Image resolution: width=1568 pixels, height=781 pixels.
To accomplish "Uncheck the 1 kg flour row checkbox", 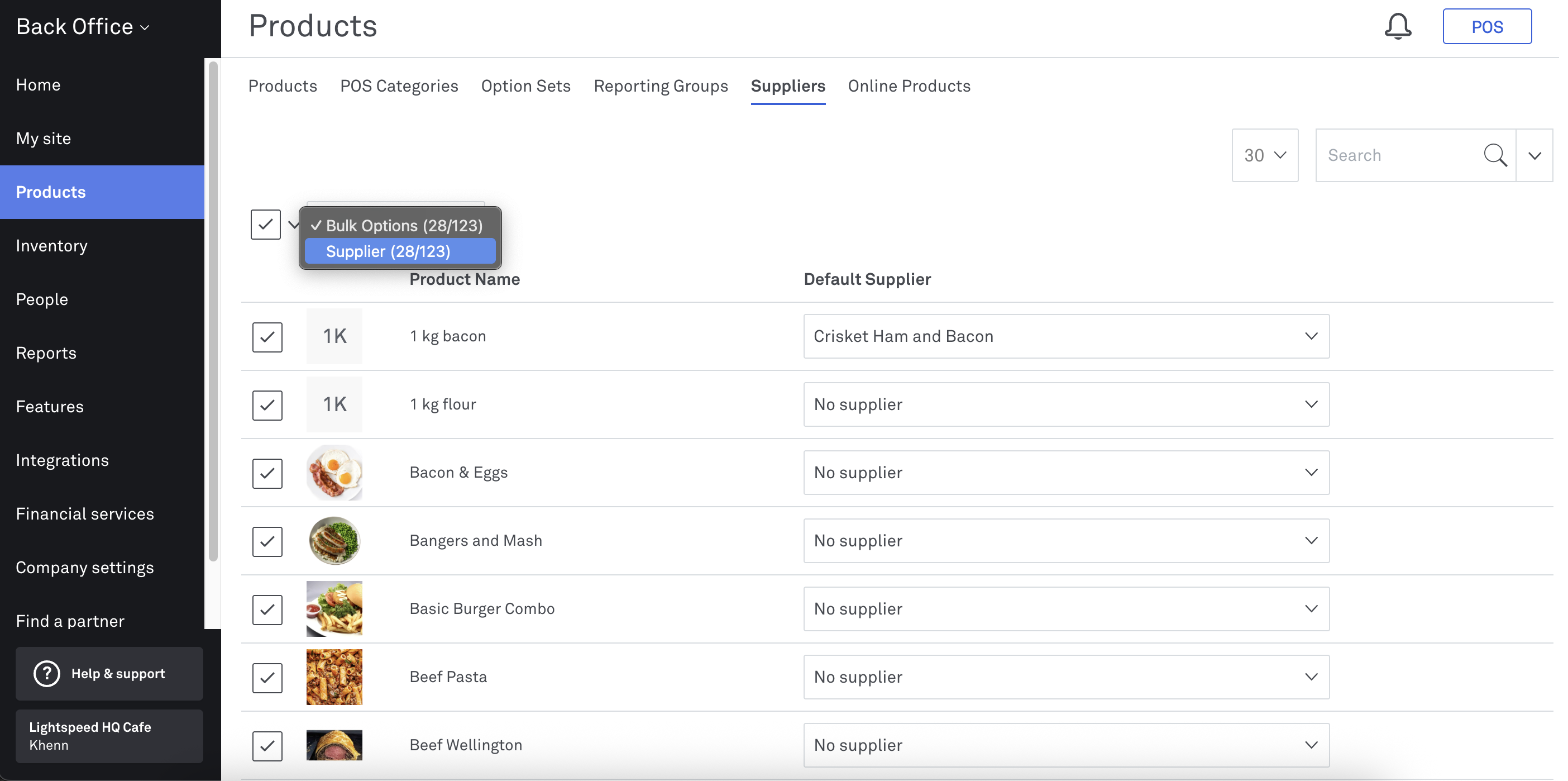I will [267, 405].
